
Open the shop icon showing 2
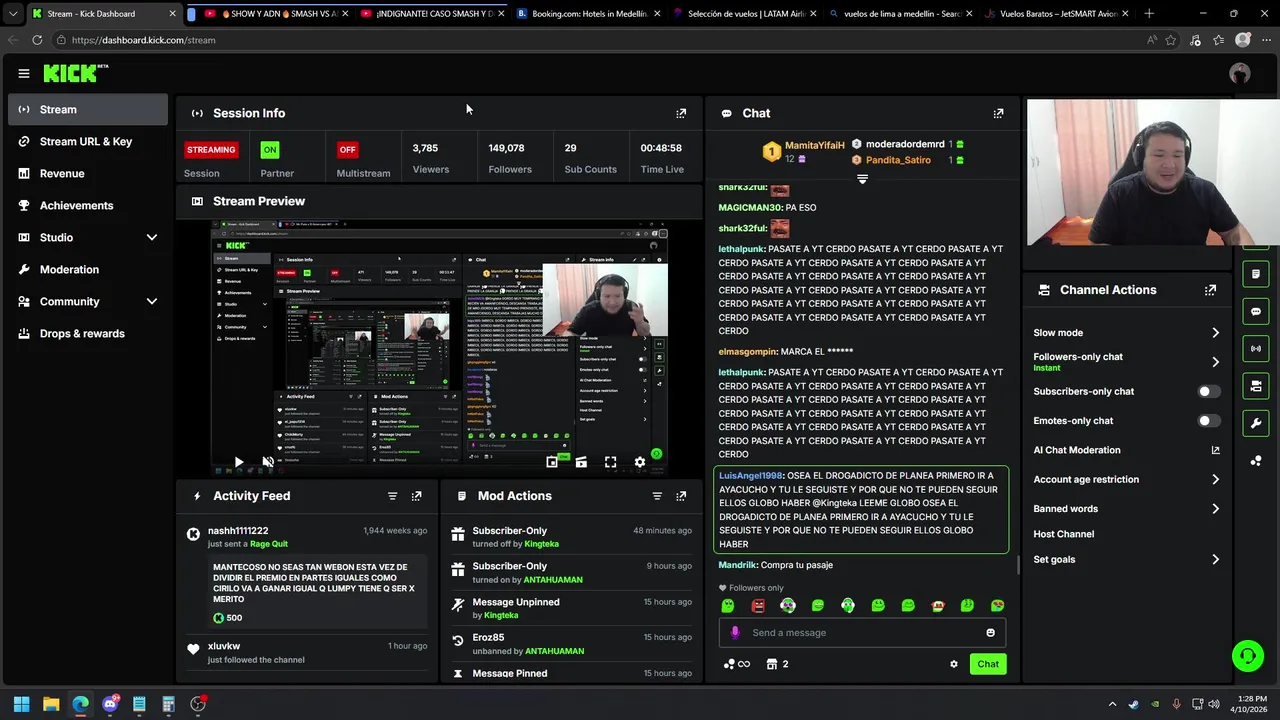point(777,664)
